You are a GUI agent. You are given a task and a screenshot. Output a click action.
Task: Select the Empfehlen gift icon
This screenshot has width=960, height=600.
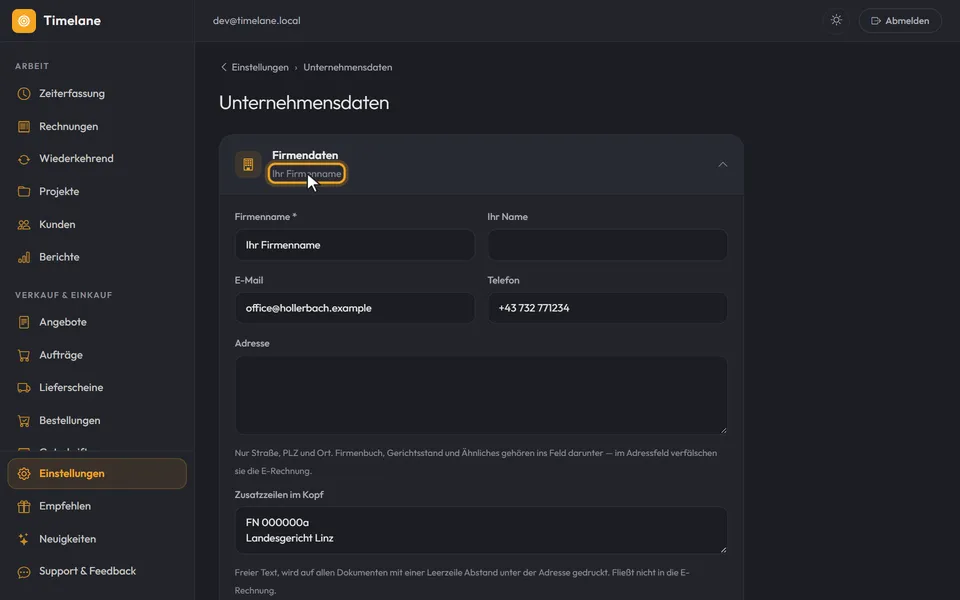point(24,506)
